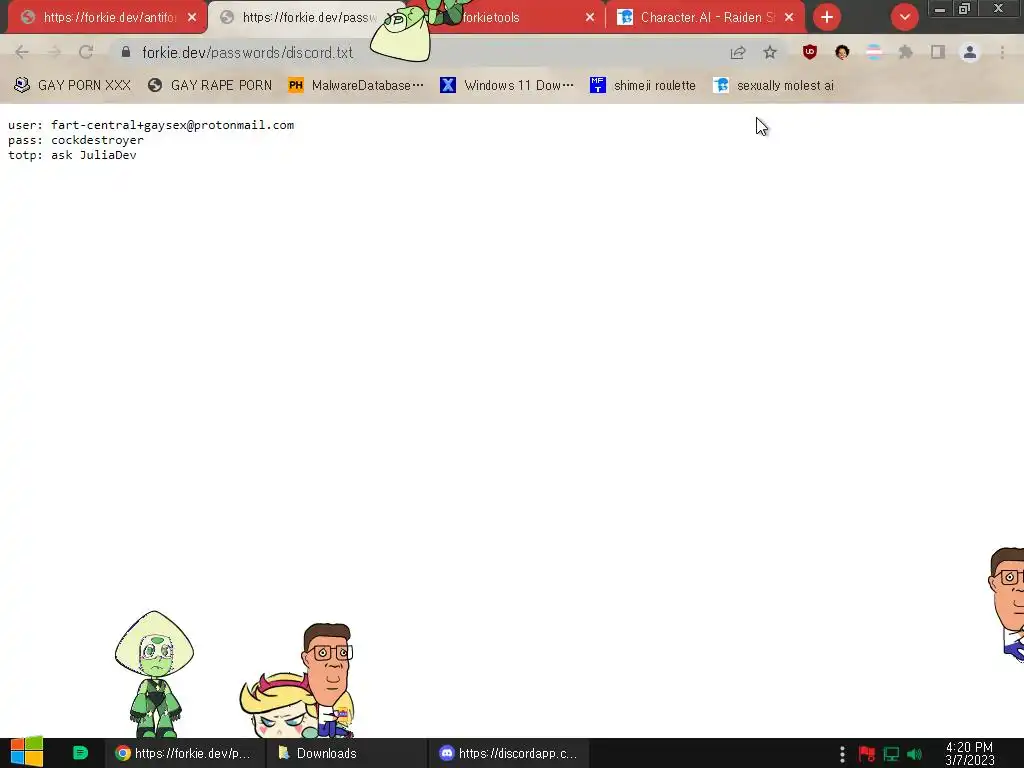
Task: Click the 'totp: ask JuliaDev' line
Action: coord(72,155)
